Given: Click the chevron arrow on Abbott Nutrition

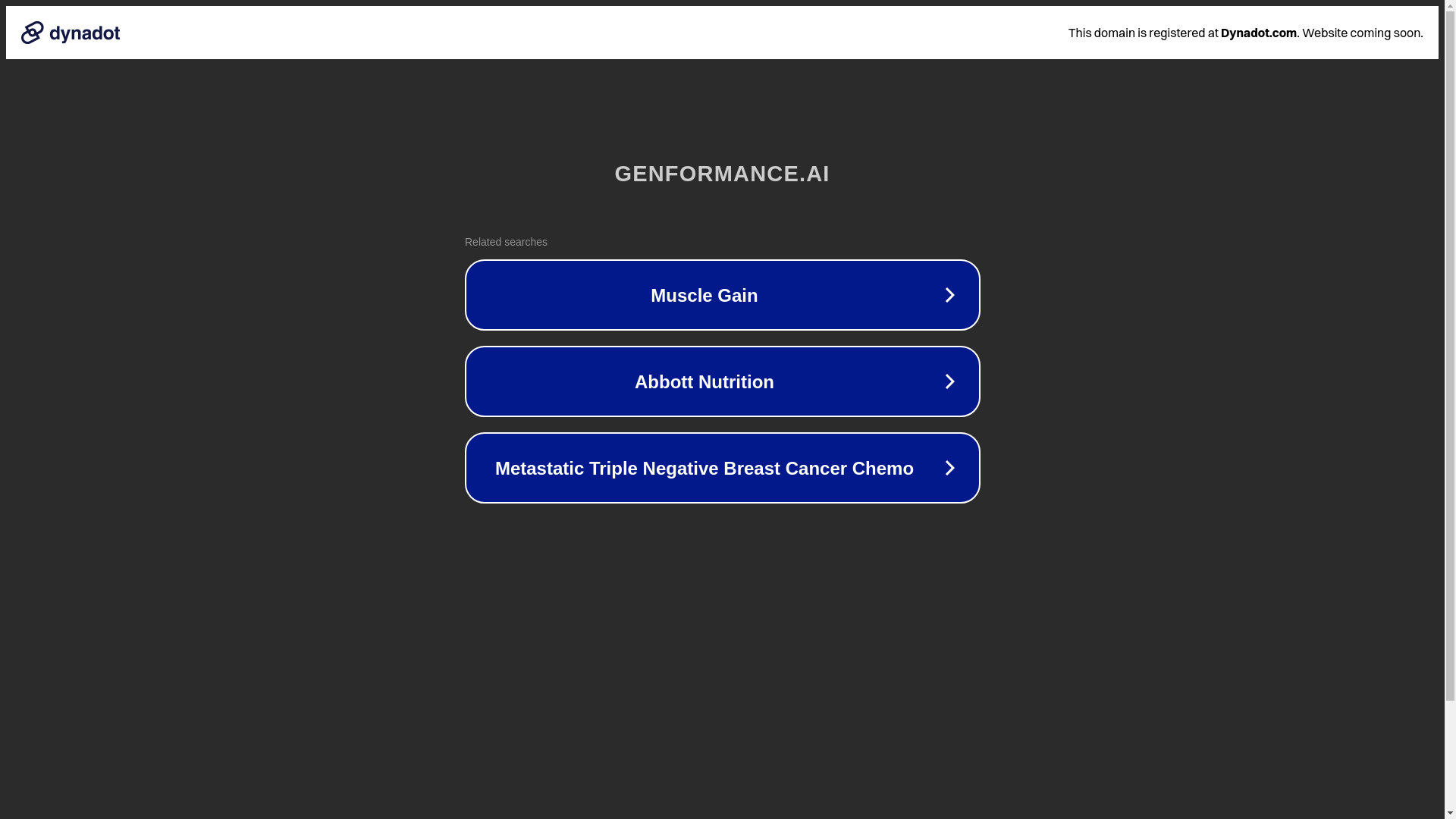Looking at the screenshot, I should pos(949,381).
